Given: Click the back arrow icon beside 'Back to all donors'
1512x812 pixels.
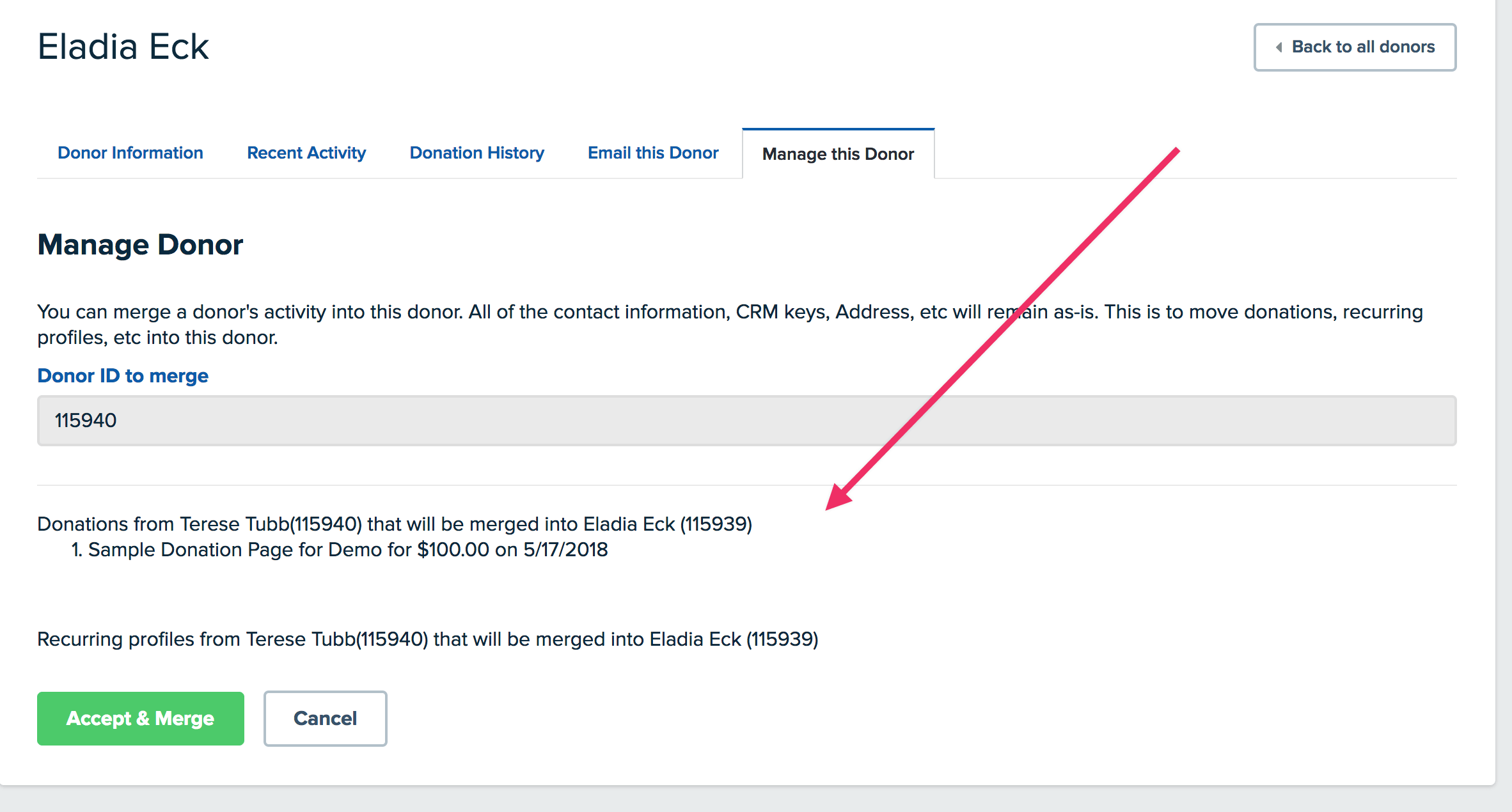Looking at the screenshot, I should [x=1279, y=47].
